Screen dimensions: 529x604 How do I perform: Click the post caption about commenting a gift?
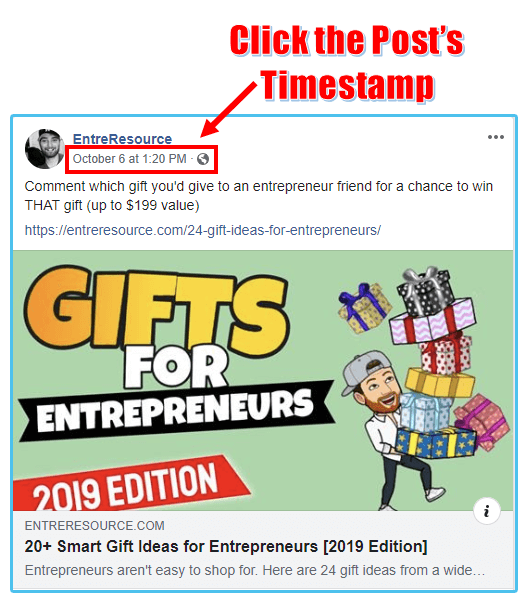pyautogui.click(x=259, y=196)
